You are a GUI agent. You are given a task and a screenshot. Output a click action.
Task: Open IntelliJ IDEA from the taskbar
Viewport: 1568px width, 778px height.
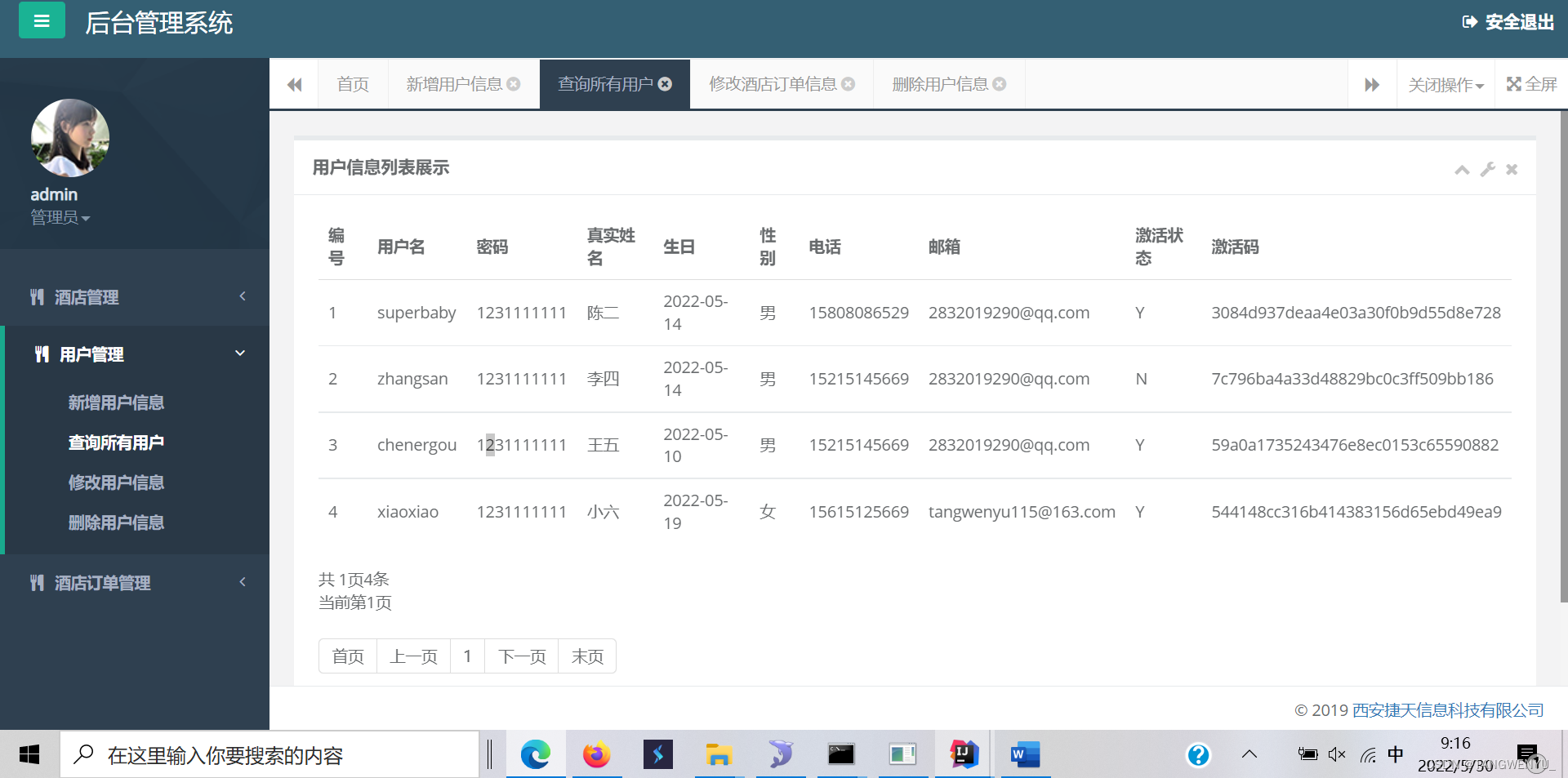(x=964, y=754)
